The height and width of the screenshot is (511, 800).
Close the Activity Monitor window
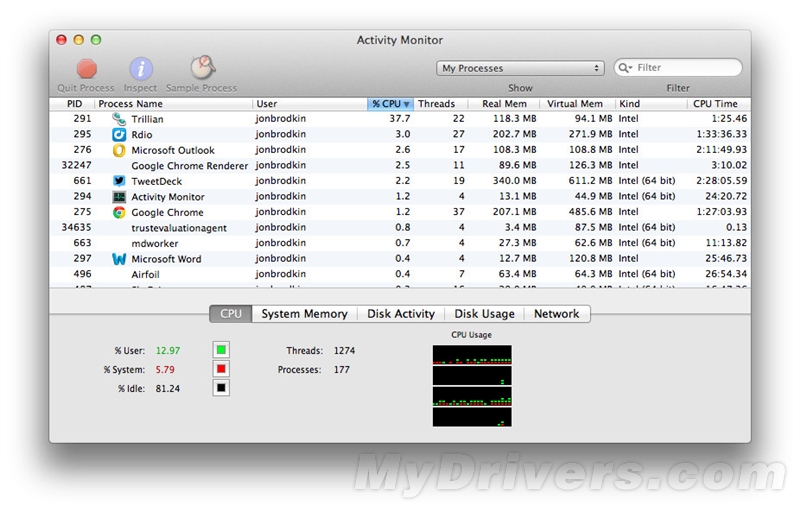(x=61, y=40)
